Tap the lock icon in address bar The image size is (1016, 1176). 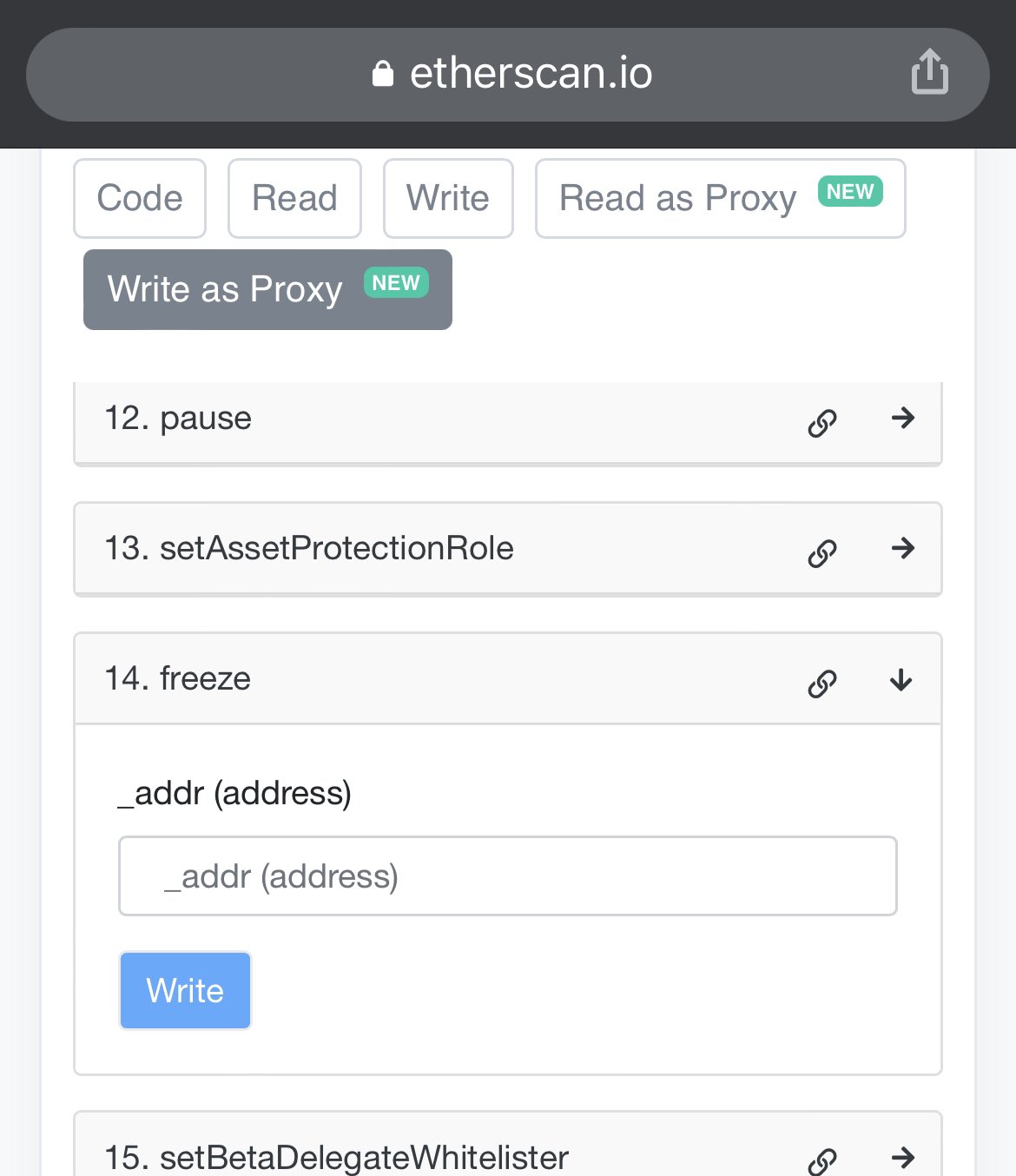(383, 74)
